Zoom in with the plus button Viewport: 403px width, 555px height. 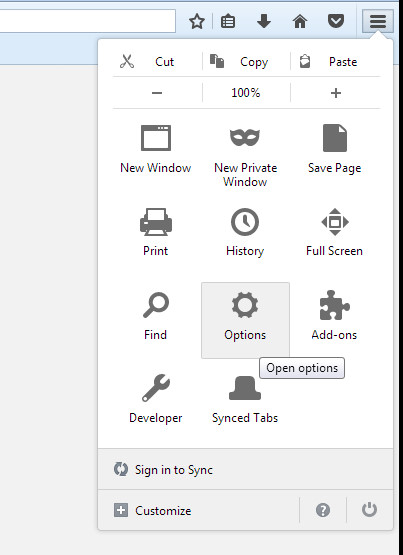click(336, 93)
